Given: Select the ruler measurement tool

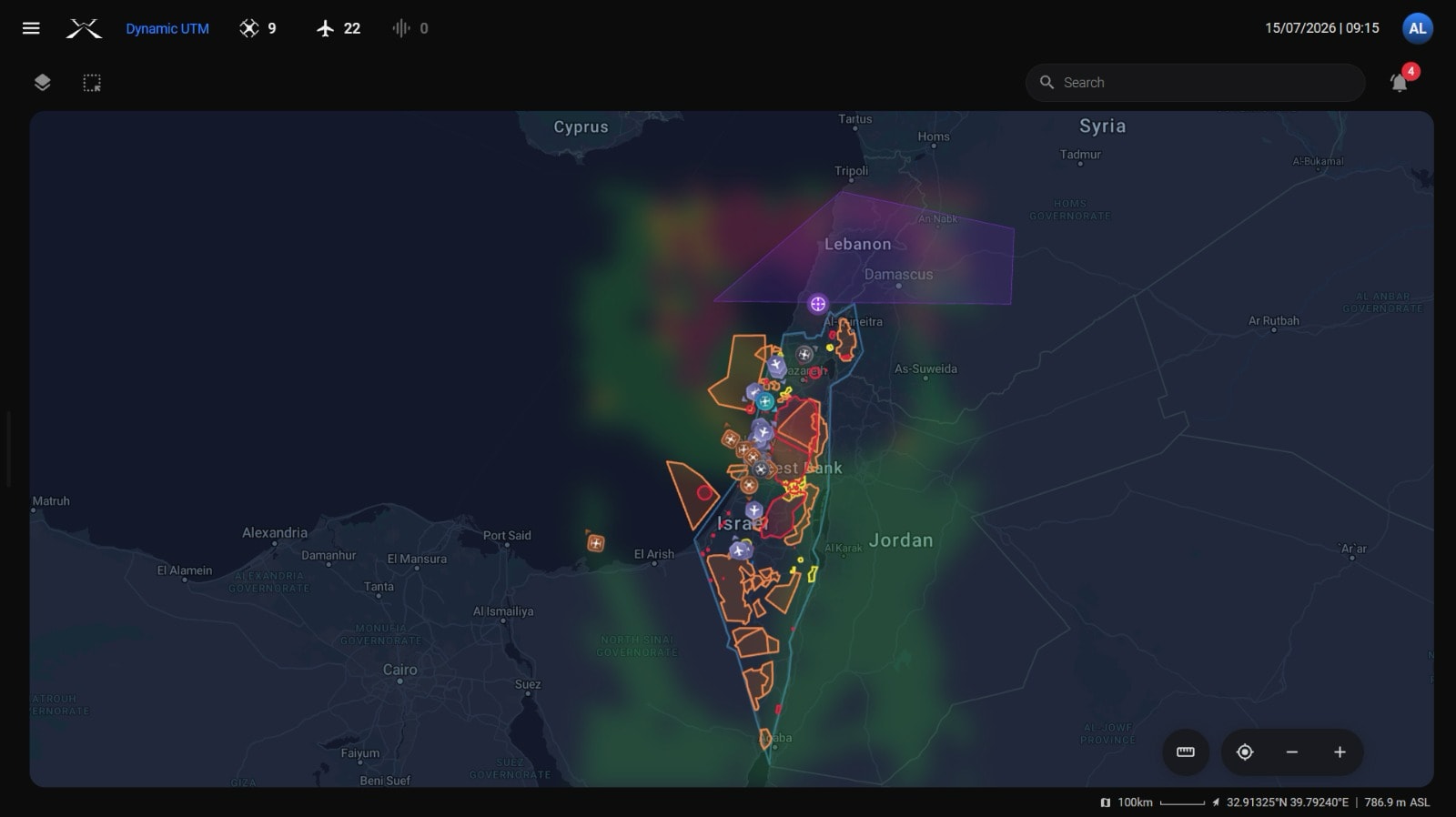Looking at the screenshot, I should 1186,752.
